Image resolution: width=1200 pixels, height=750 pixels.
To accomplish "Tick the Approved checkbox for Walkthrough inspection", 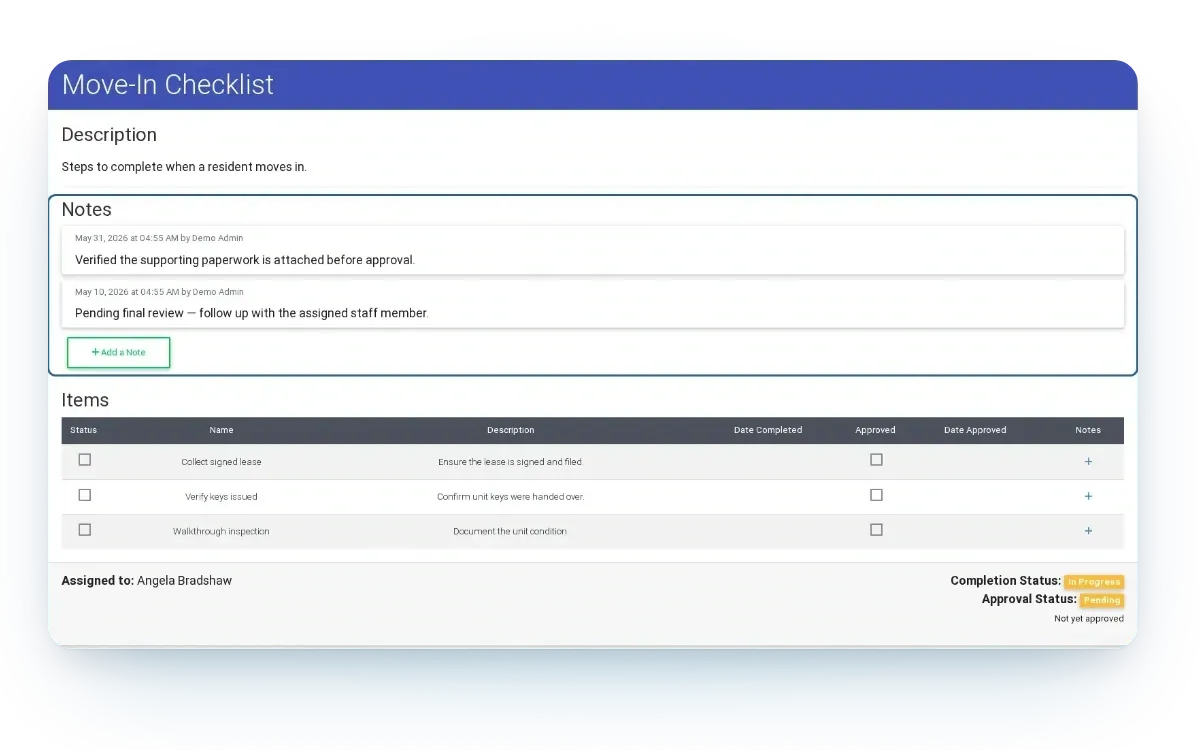I will [876, 530].
